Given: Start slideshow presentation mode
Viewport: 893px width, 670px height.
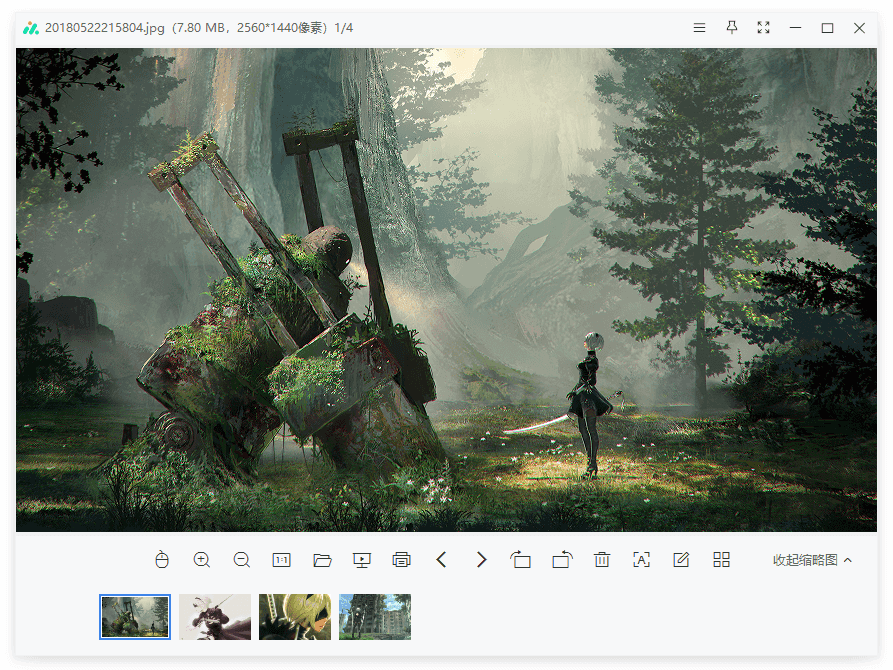Looking at the screenshot, I should pyautogui.click(x=362, y=560).
